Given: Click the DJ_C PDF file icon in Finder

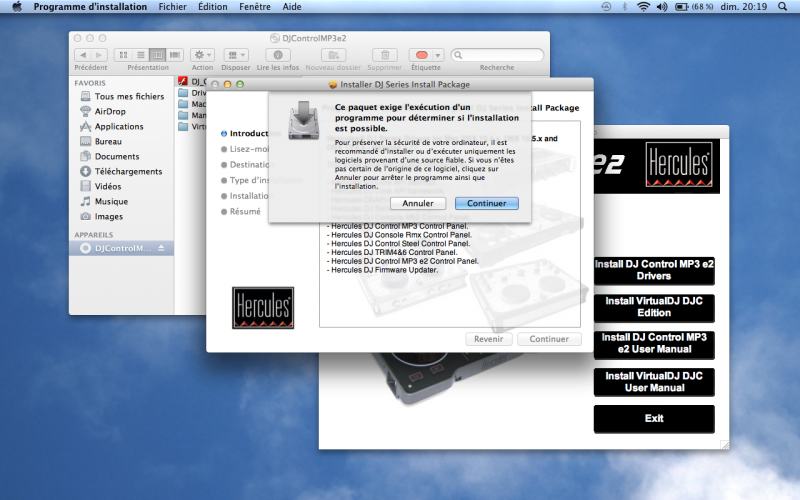Looking at the screenshot, I should (x=183, y=81).
